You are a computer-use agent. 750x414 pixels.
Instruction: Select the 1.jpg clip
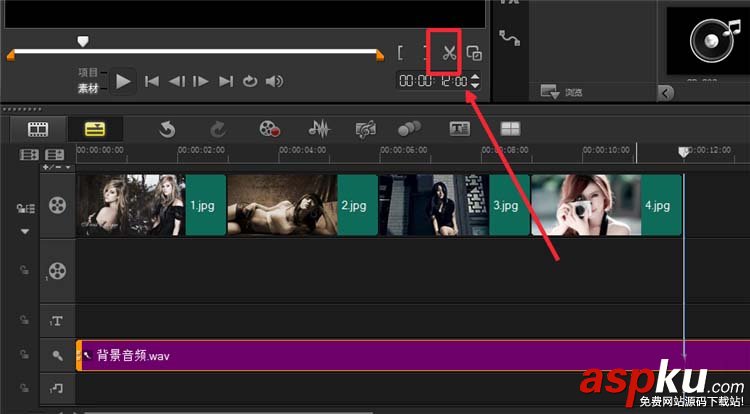point(152,205)
